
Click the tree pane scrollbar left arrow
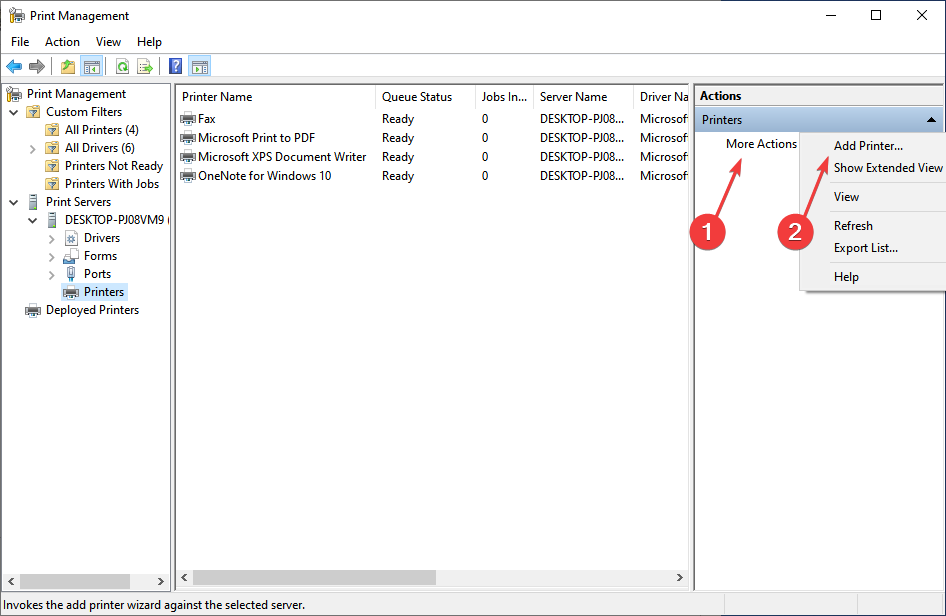tap(11, 582)
